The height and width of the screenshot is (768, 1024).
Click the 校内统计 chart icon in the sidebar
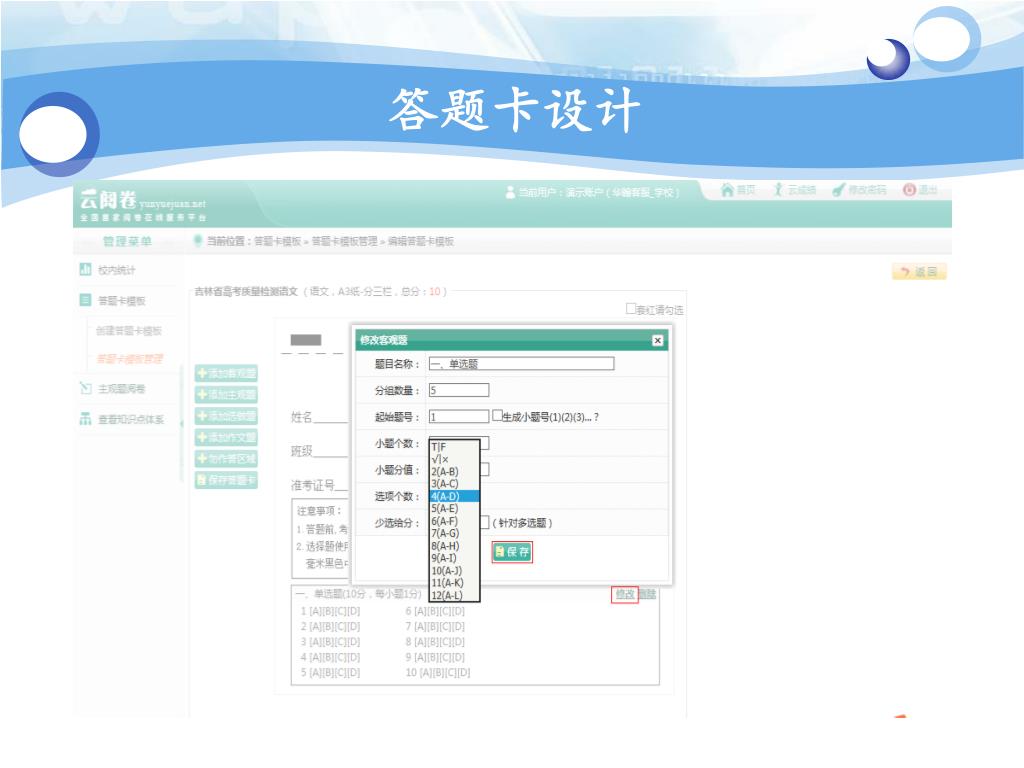coord(85,269)
